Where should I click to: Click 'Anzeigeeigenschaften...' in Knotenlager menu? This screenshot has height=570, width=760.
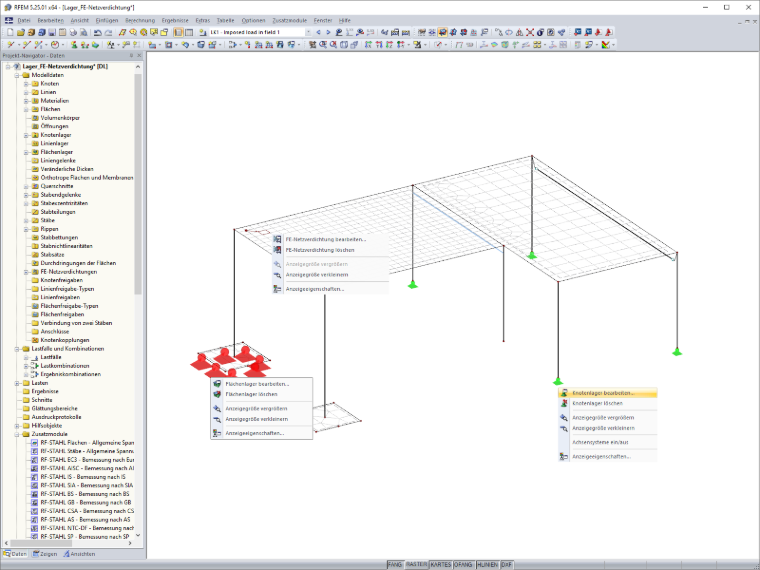tap(608, 457)
